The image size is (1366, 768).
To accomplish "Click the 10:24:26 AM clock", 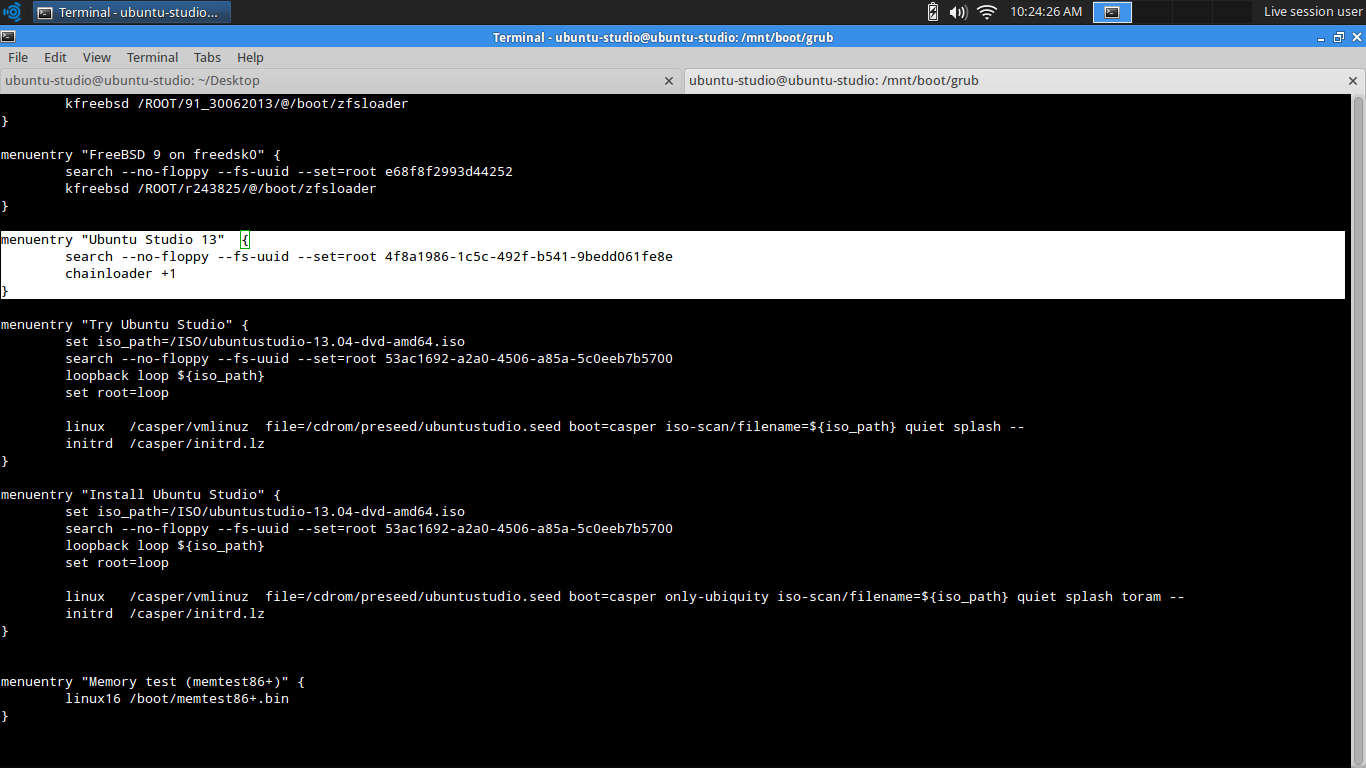I will [x=1046, y=12].
